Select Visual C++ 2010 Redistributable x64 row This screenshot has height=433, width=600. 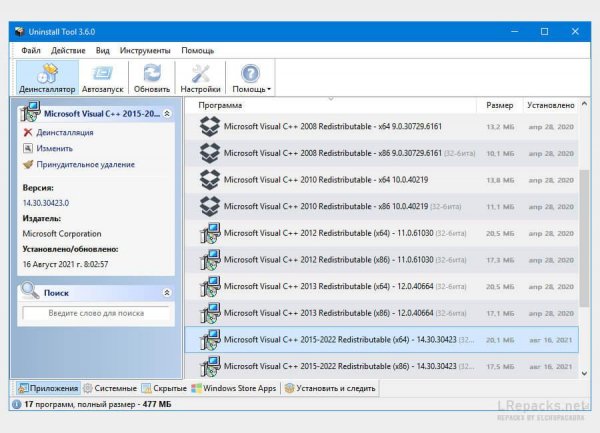tap(382, 180)
